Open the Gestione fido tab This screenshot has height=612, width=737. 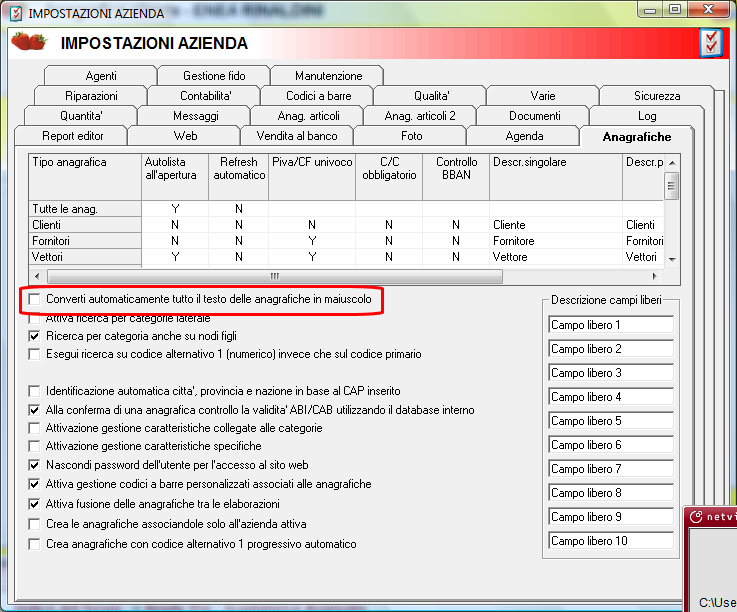(214, 76)
